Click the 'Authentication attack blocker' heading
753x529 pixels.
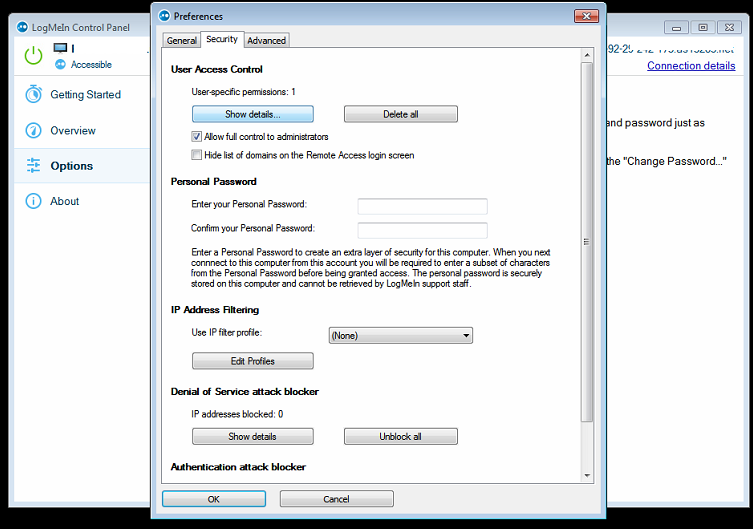(x=238, y=467)
